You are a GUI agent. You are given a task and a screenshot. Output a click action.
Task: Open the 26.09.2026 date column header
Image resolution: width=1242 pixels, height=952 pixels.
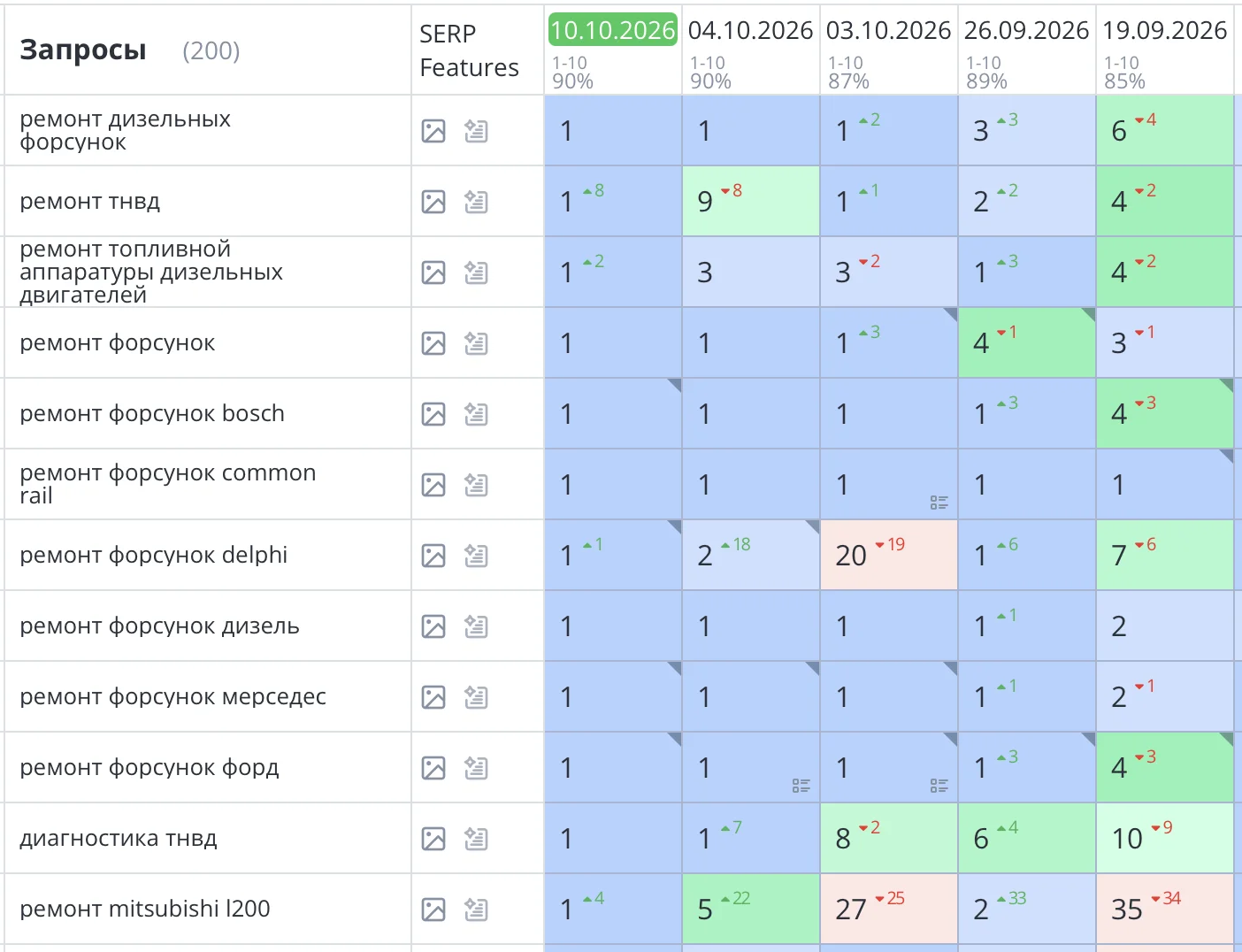(x=1026, y=30)
